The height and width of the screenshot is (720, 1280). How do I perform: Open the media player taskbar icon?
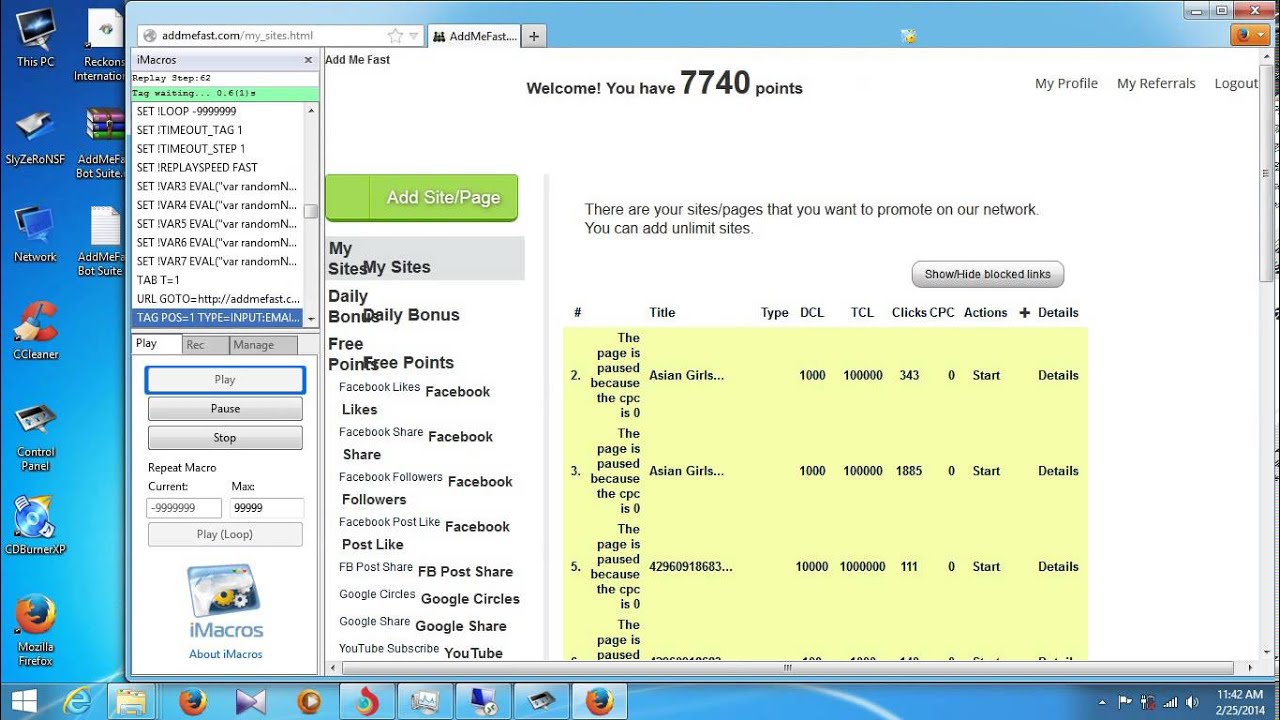point(309,702)
